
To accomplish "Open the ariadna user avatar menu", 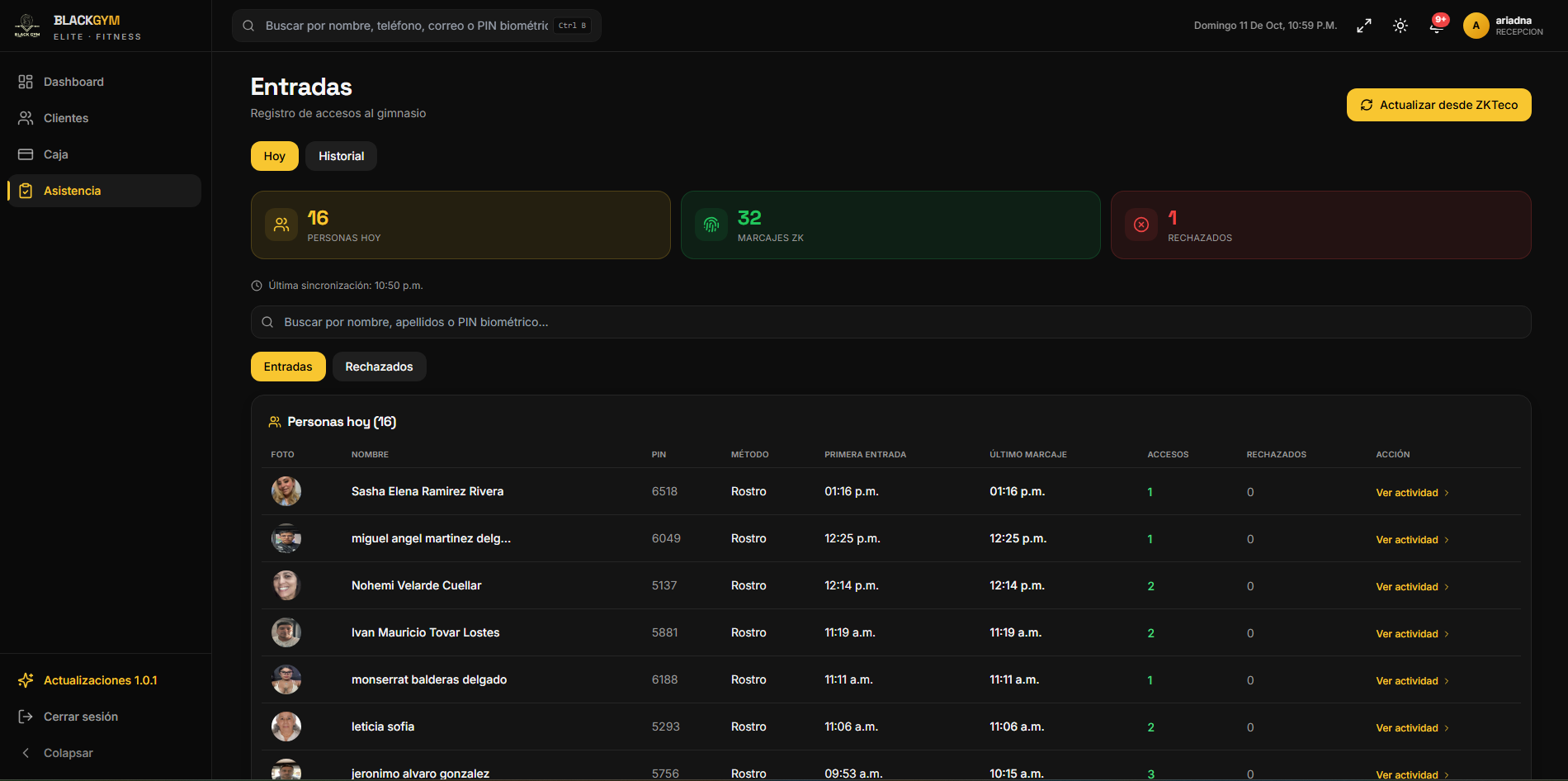I will pyautogui.click(x=1476, y=26).
